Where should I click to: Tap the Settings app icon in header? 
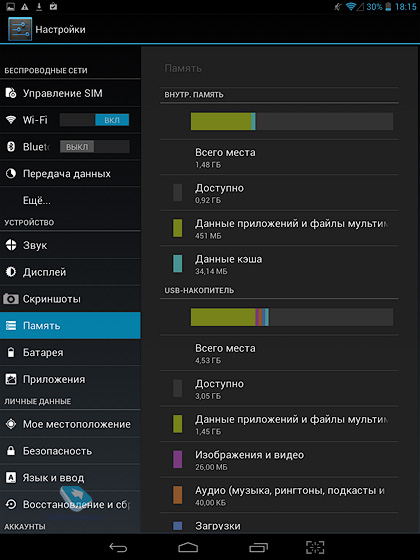pos(20,29)
